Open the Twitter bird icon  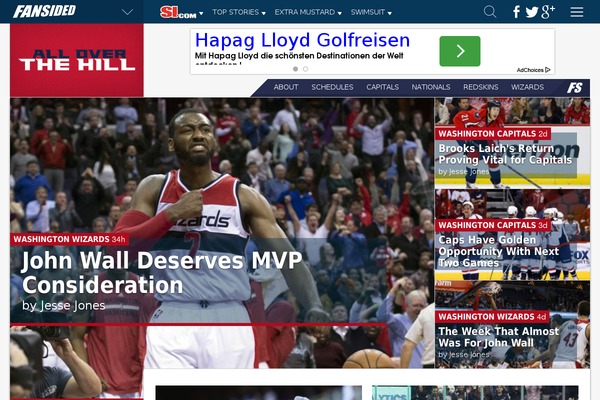(532, 12)
